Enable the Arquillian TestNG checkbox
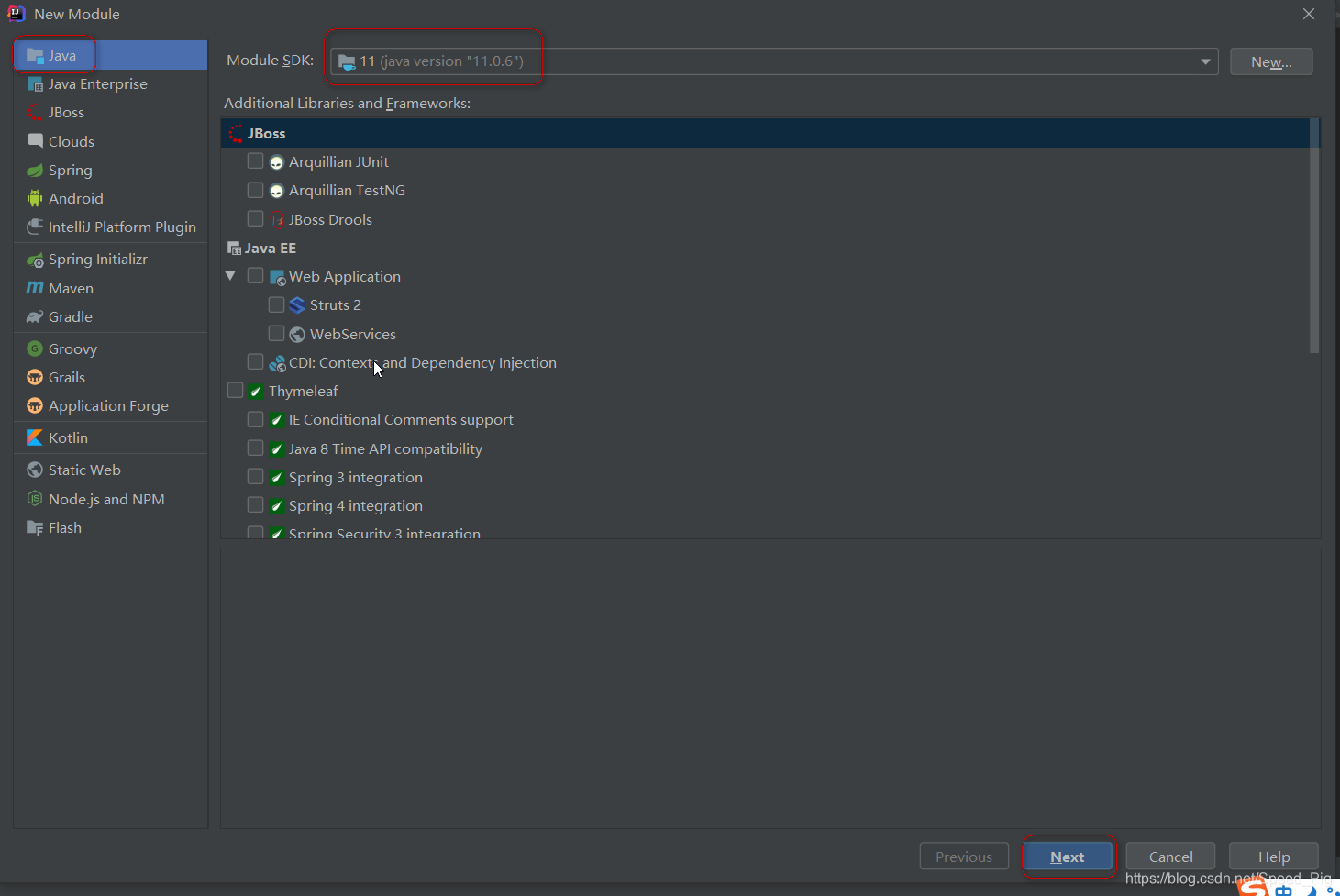1340x896 pixels. 255,190
